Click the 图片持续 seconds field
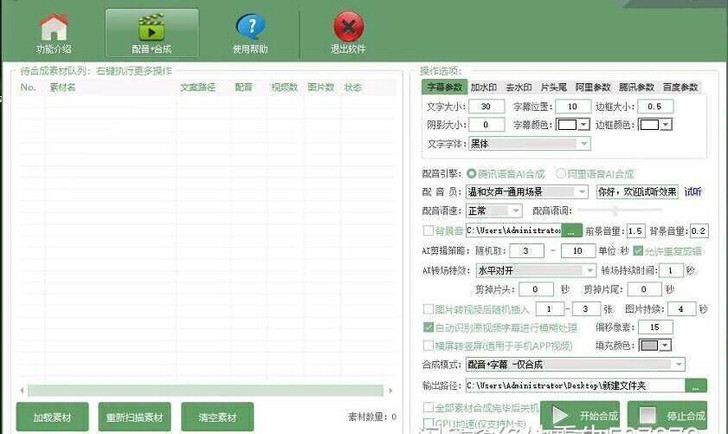The width and height of the screenshot is (728, 434). coord(681,309)
